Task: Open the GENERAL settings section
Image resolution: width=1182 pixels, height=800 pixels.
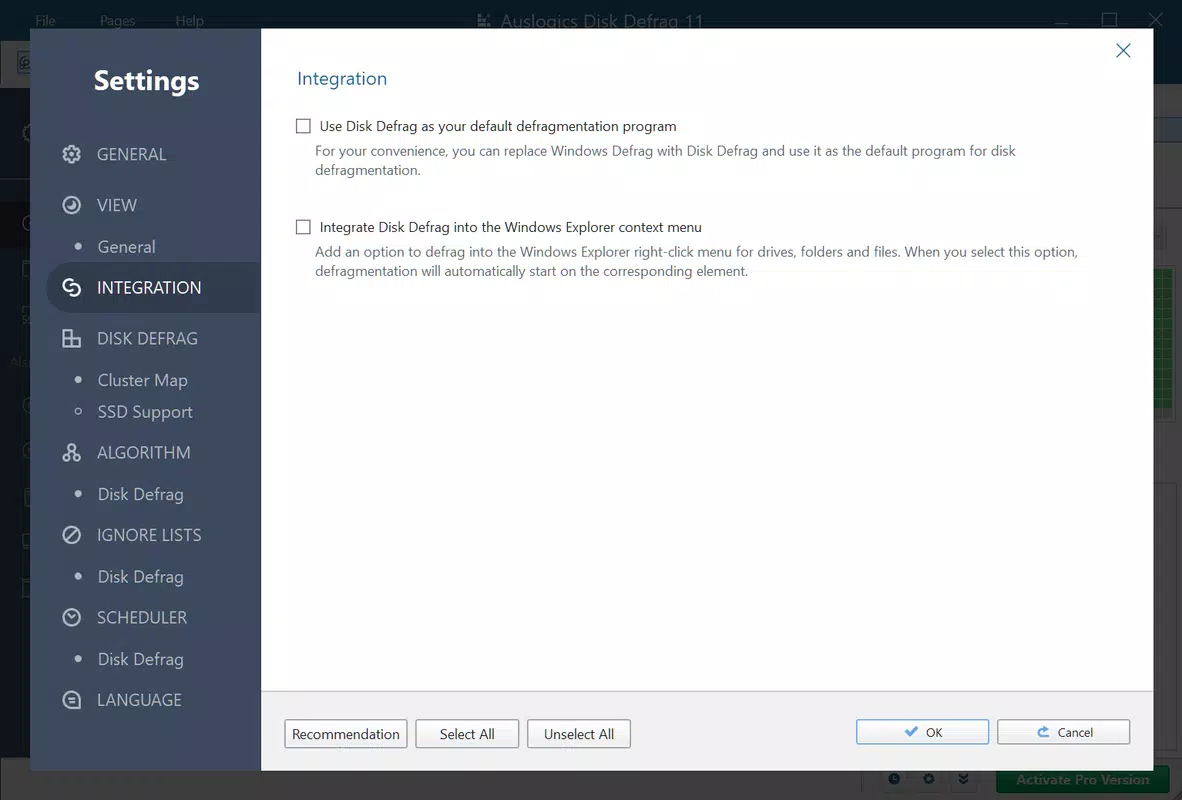Action: [x=131, y=154]
